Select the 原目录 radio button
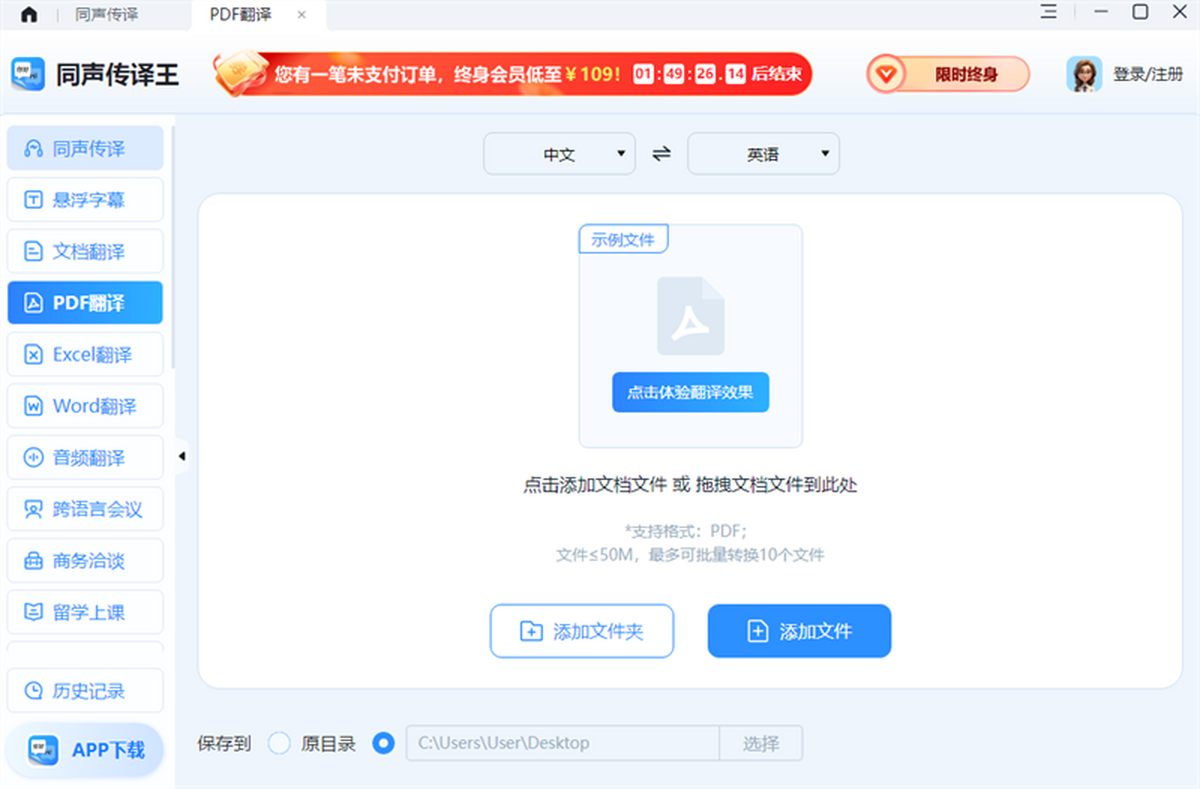The width and height of the screenshot is (1200, 789). click(280, 743)
